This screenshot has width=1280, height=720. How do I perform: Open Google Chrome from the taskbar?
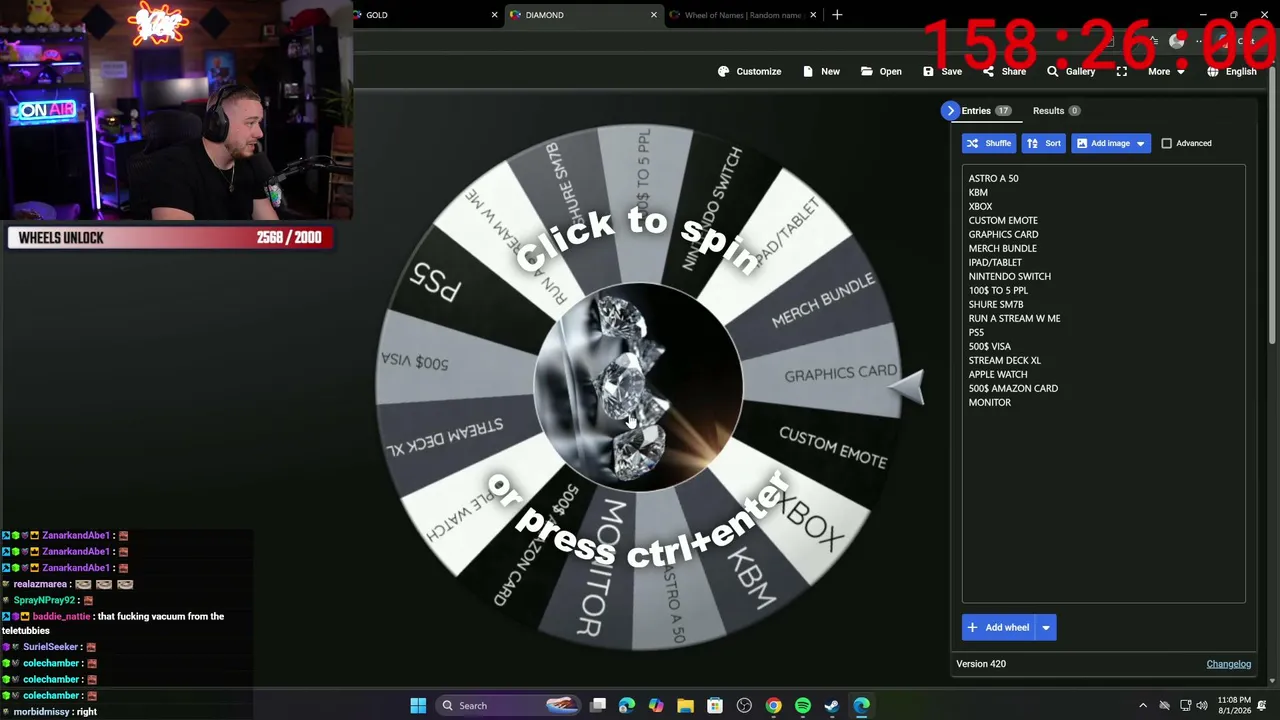click(773, 706)
